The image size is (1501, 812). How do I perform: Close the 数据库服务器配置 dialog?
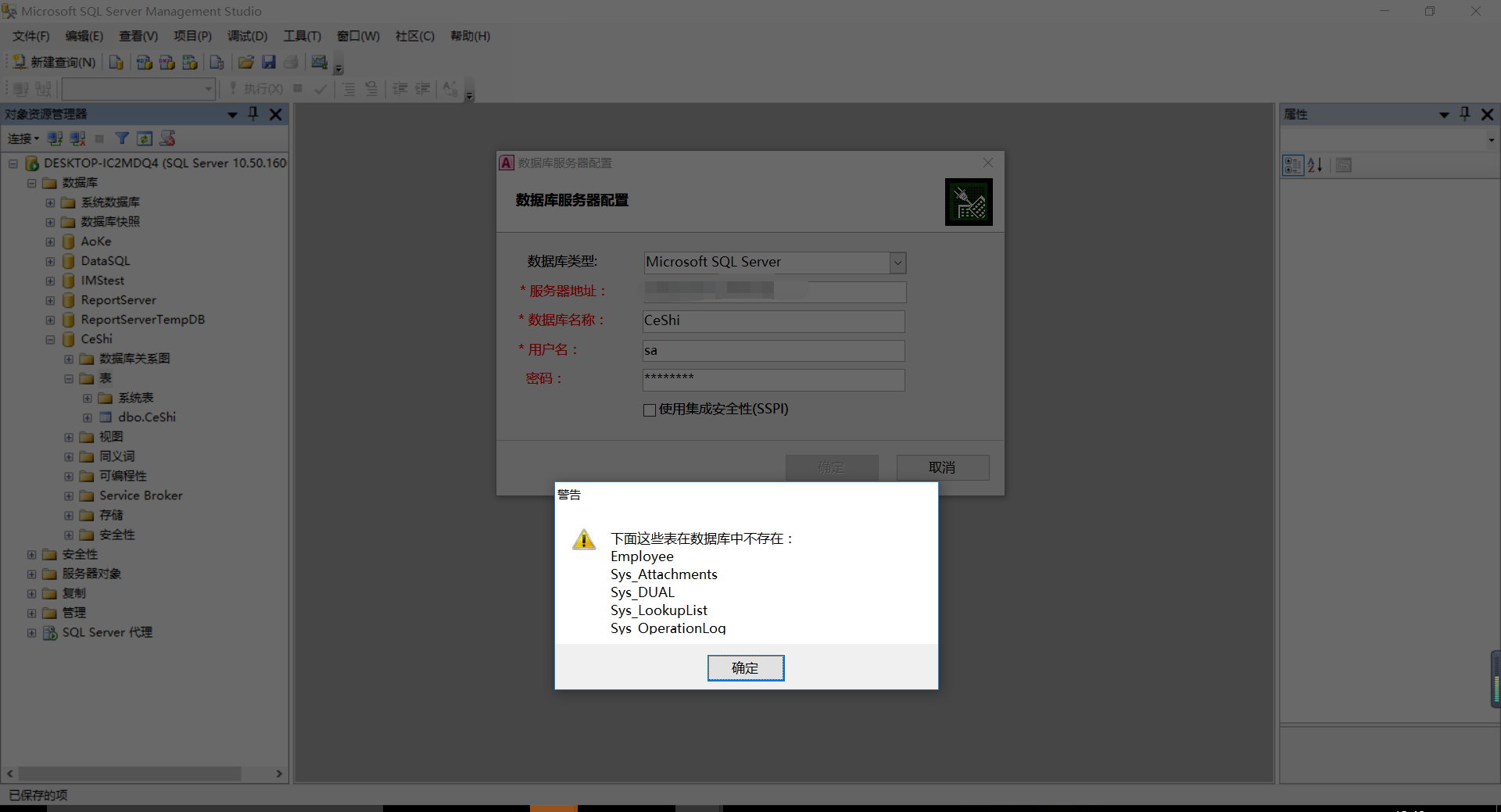(988, 163)
